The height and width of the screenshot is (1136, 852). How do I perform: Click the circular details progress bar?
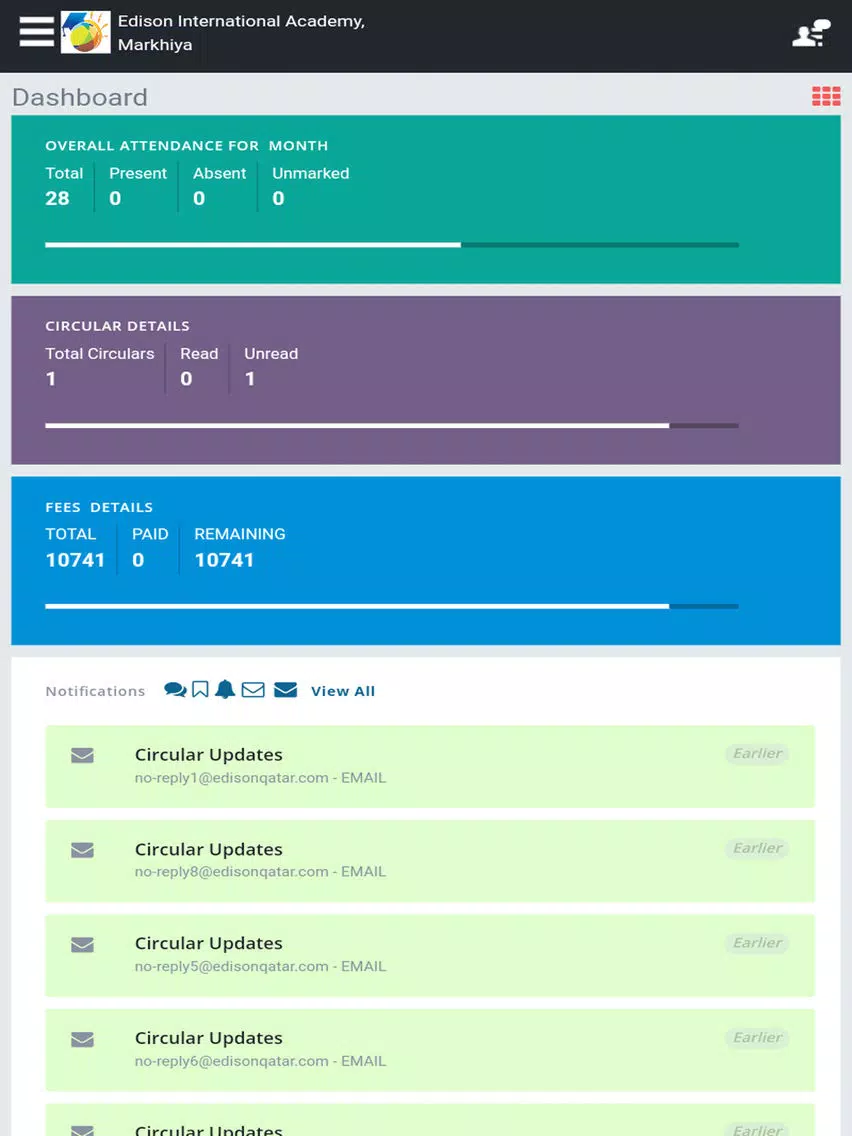point(392,426)
